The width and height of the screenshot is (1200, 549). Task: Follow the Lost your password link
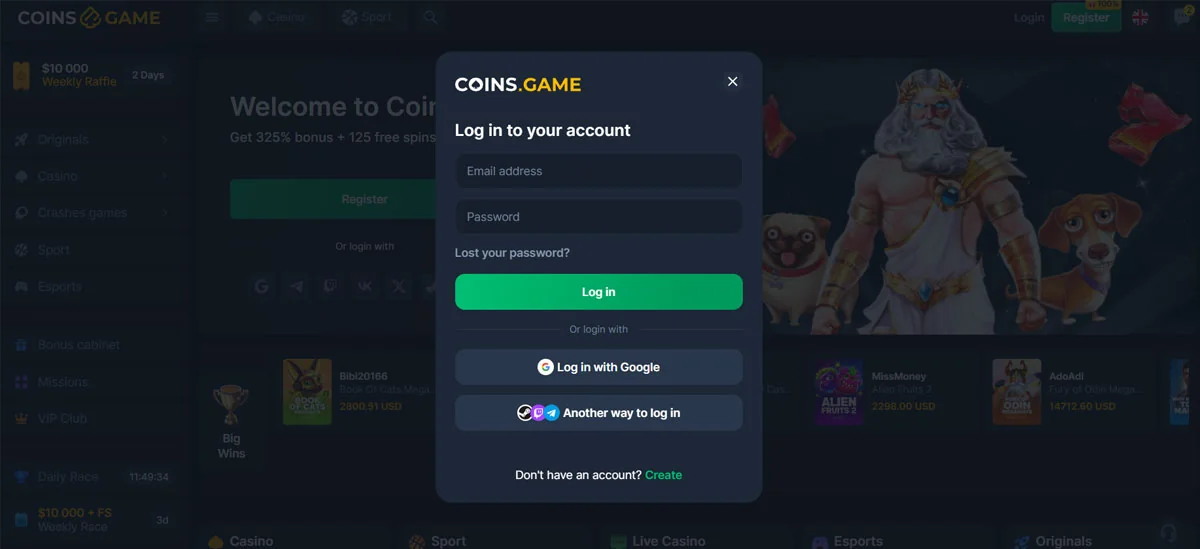(x=512, y=253)
